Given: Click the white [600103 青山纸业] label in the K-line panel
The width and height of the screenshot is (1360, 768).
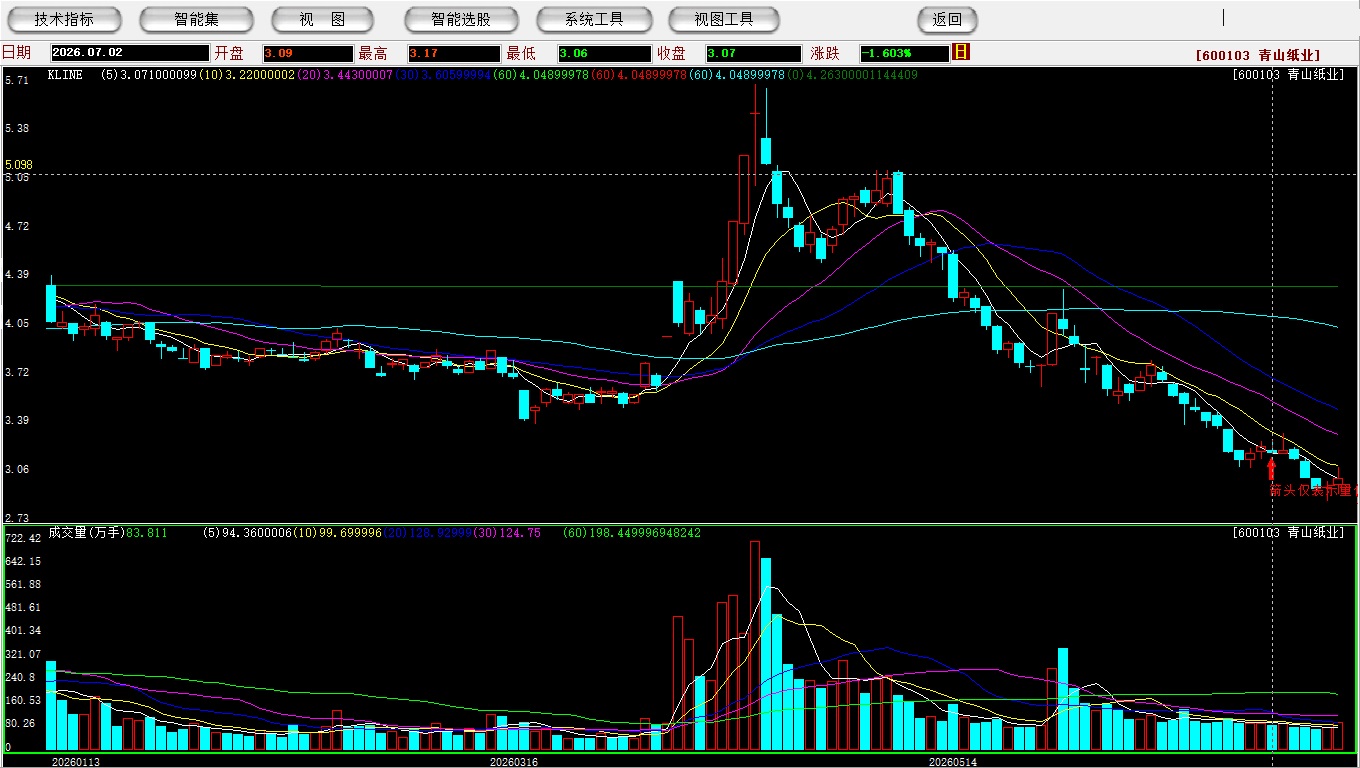Looking at the screenshot, I should (1288, 75).
